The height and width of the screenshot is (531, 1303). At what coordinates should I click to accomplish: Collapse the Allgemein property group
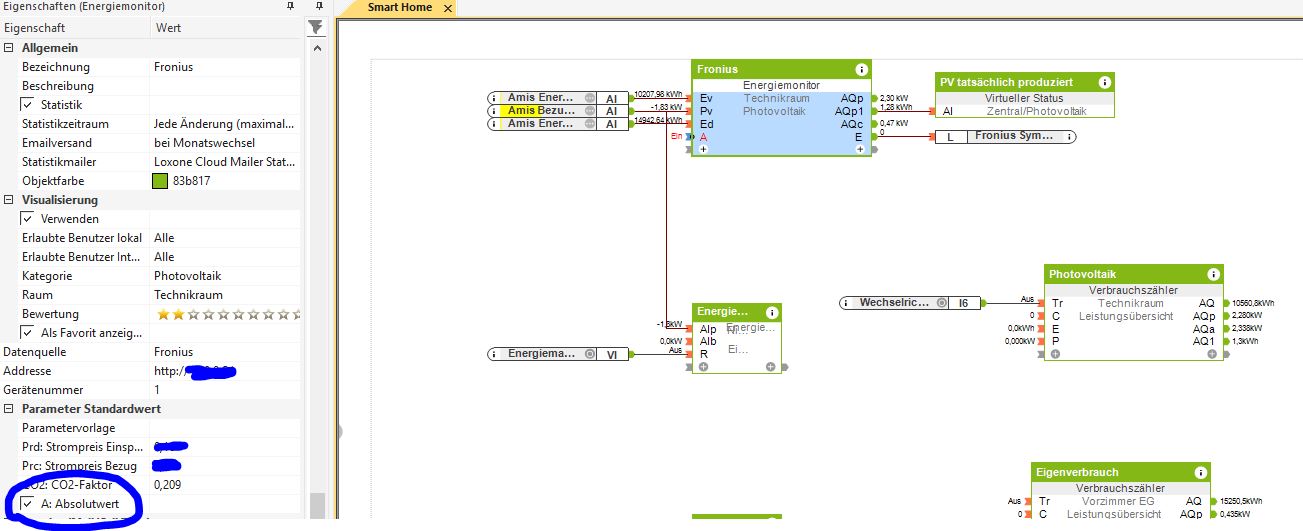coord(9,48)
